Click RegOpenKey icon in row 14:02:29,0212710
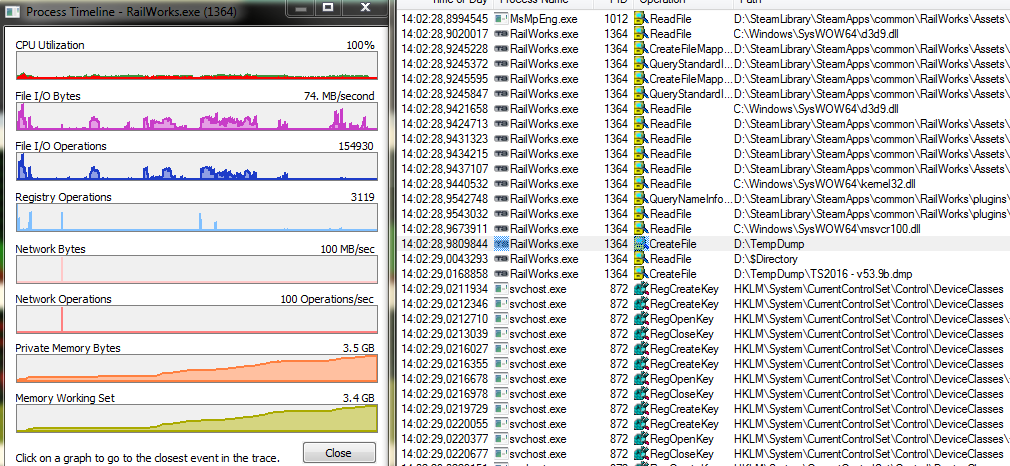This screenshot has width=1010, height=466. coord(640,319)
